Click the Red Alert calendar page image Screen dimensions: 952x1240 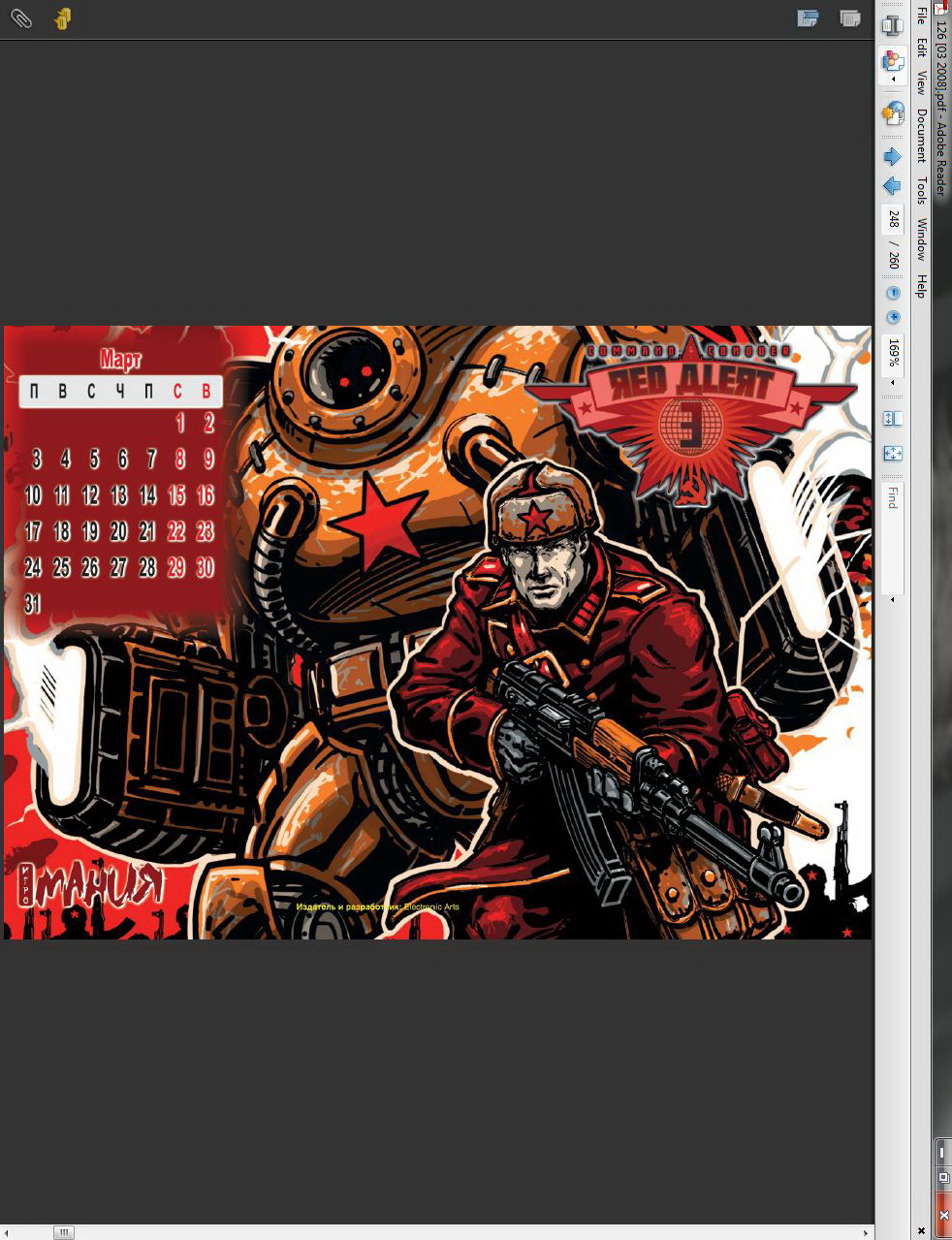(437, 632)
